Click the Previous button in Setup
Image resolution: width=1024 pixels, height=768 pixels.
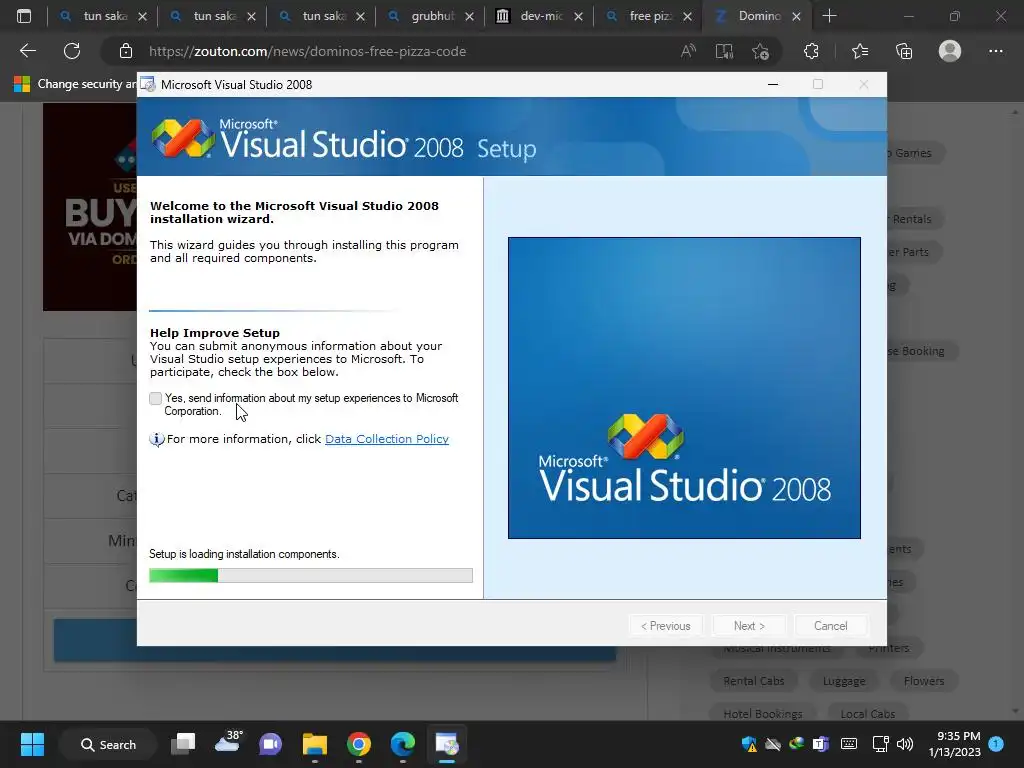pyautogui.click(x=665, y=626)
